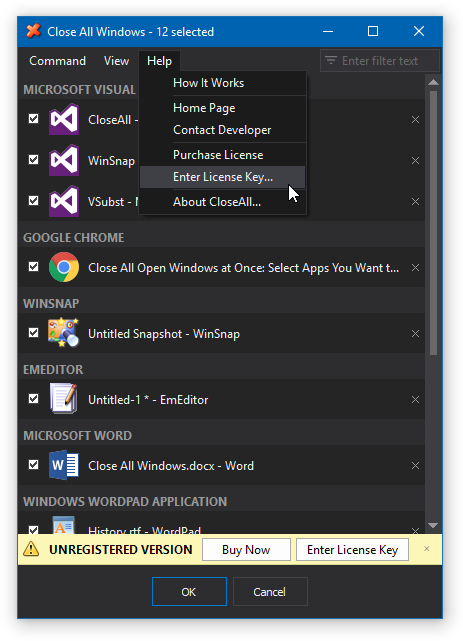The image size is (463, 641).
Task: Click the WinSnap application icon
Action: click(64, 333)
